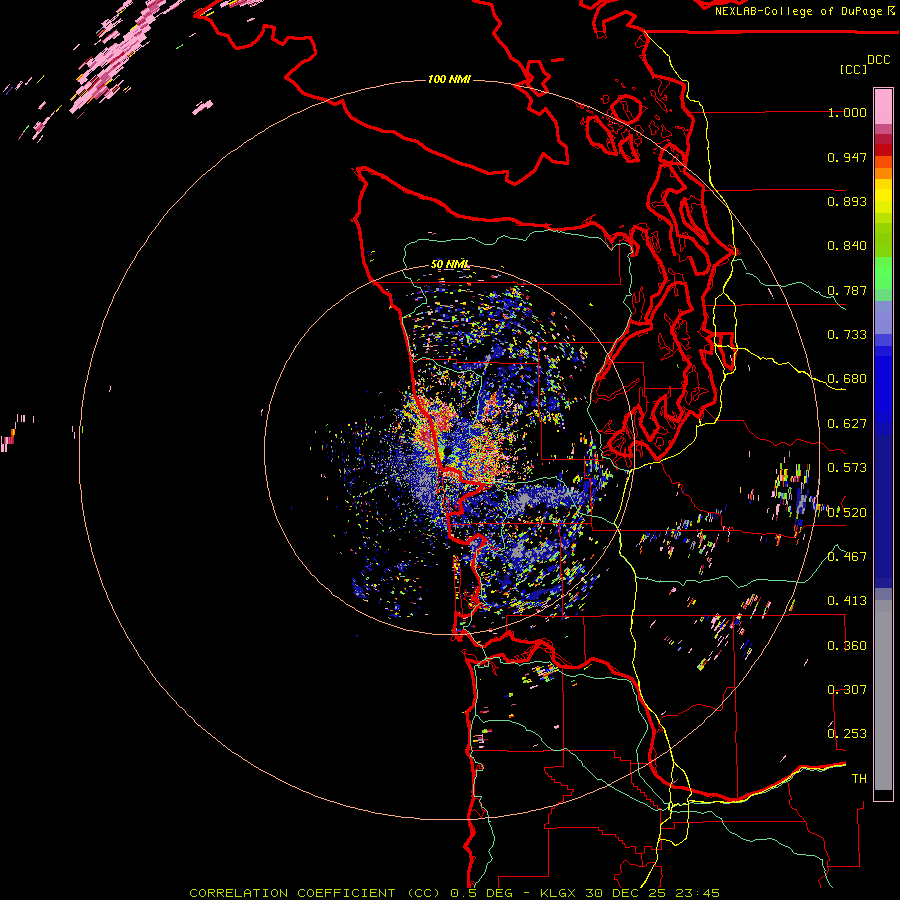The image size is (900, 900).
Task: Click the pink segment of the color bar
Action: pos(883,106)
